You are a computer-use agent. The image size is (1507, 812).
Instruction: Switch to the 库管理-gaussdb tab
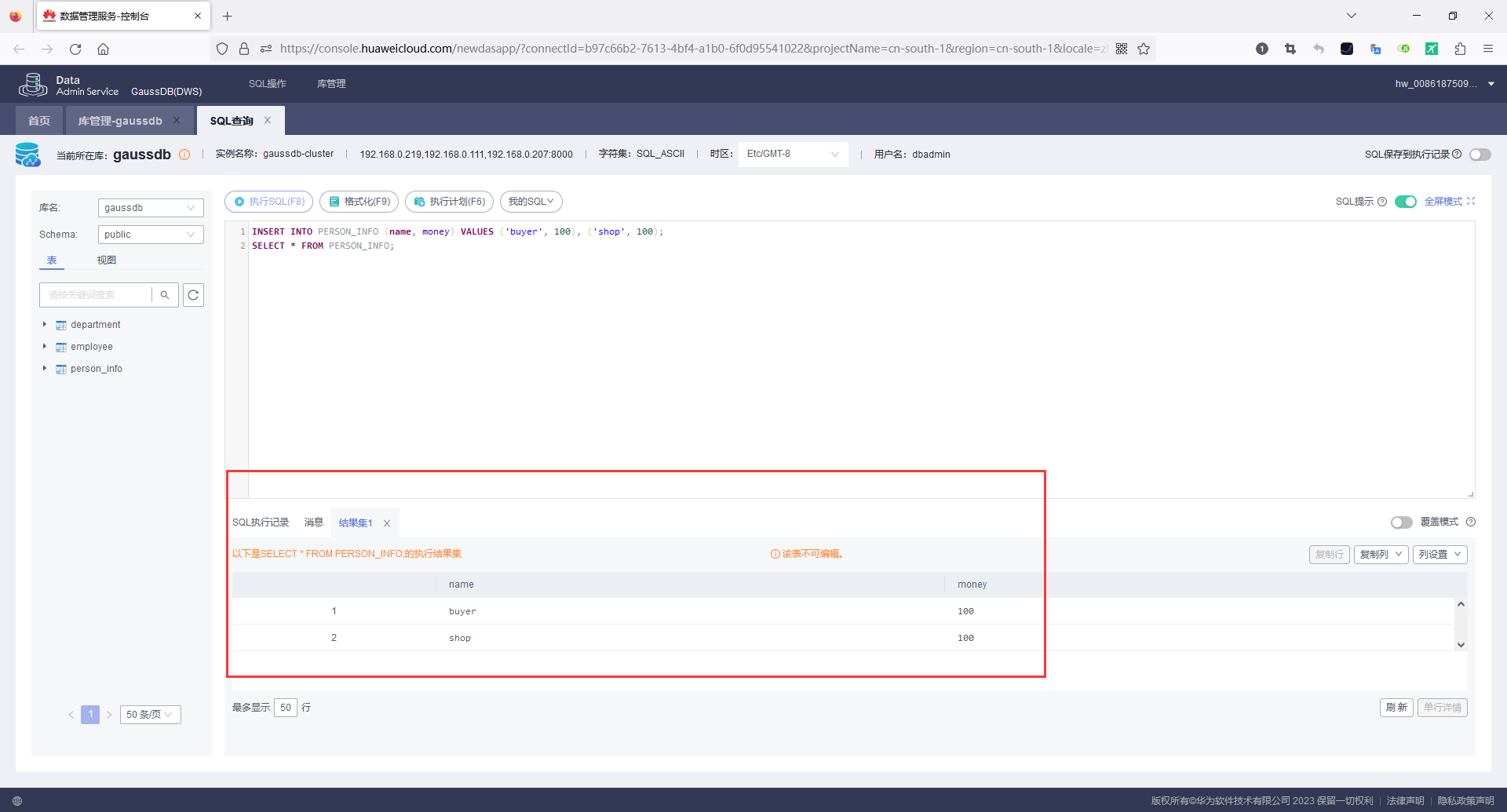click(120, 121)
